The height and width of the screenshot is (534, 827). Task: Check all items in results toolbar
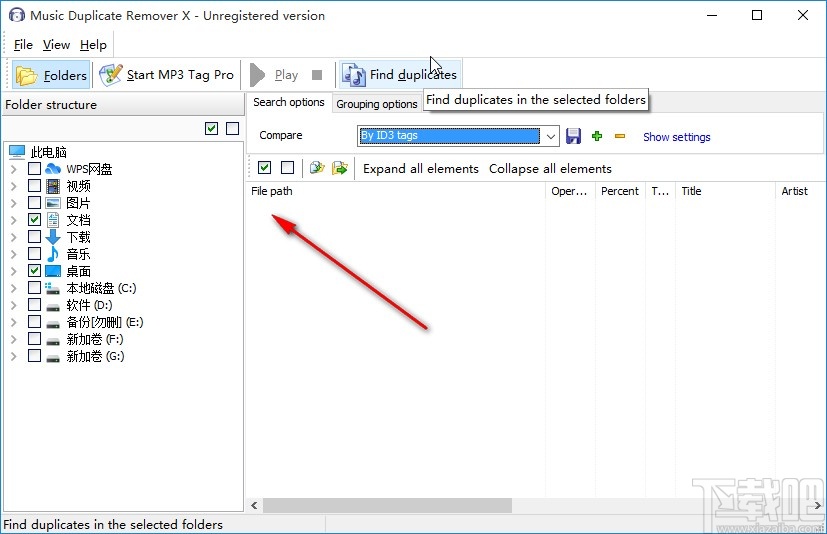tap(265, 168)
